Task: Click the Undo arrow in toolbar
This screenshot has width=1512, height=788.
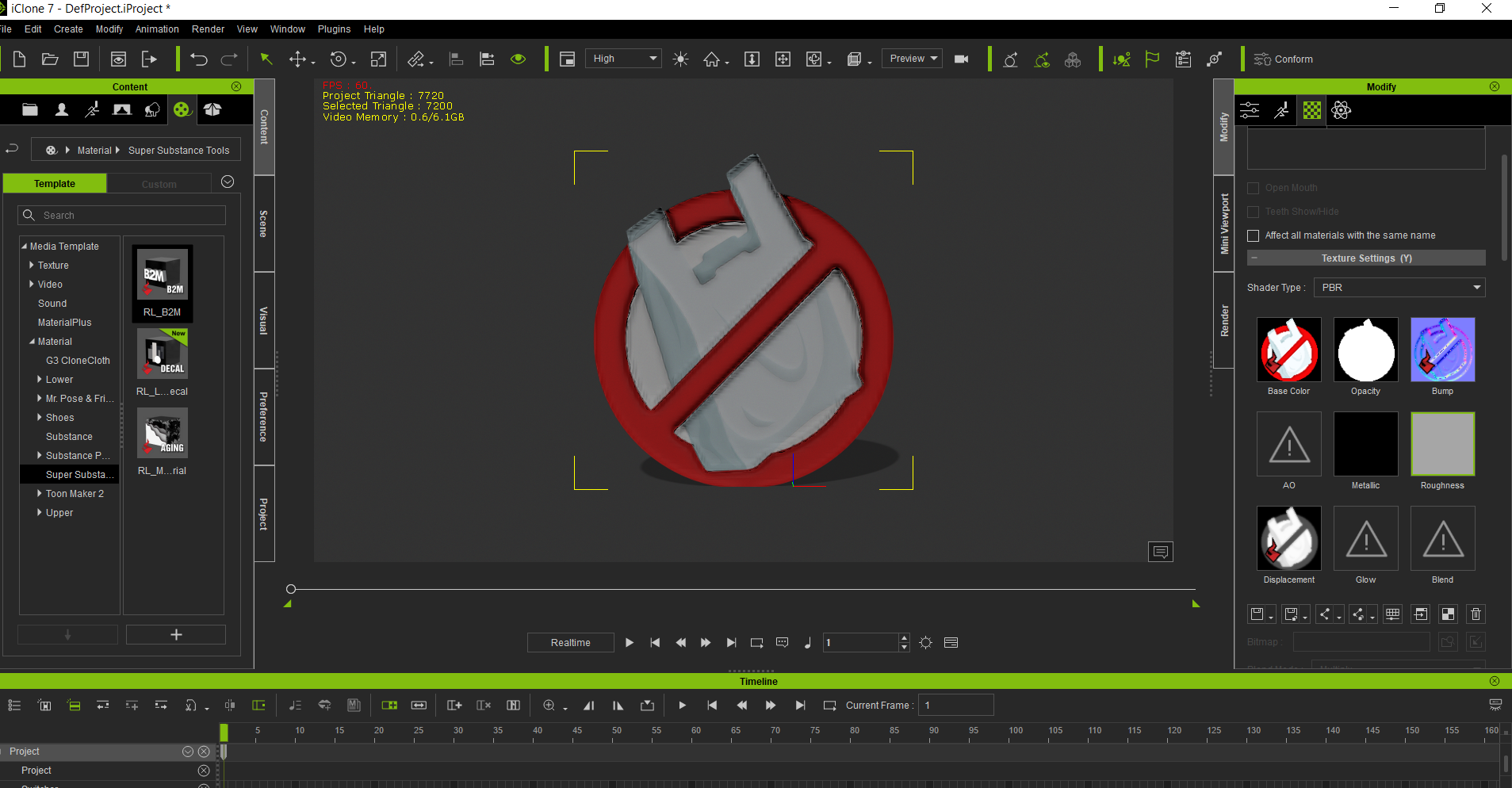Action: 199,59
